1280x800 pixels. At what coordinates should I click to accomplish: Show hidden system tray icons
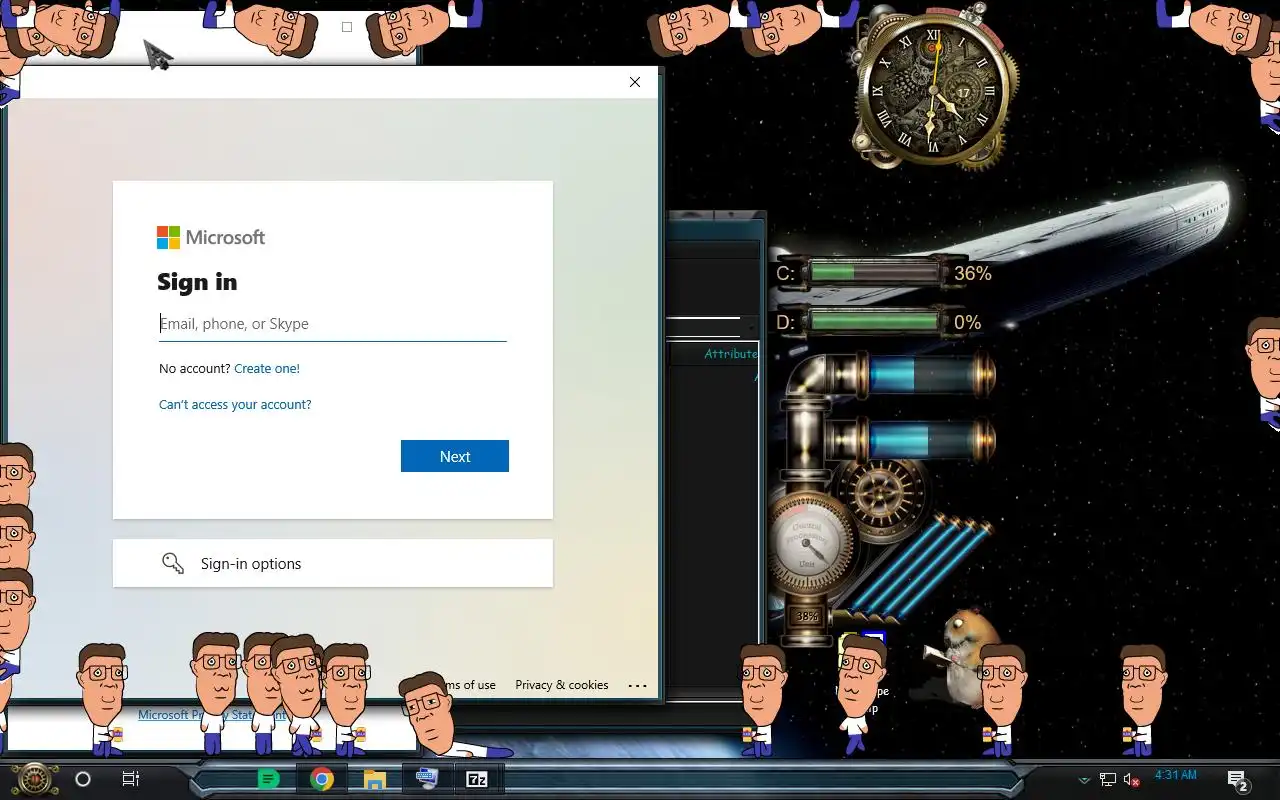pos(1083,780)
